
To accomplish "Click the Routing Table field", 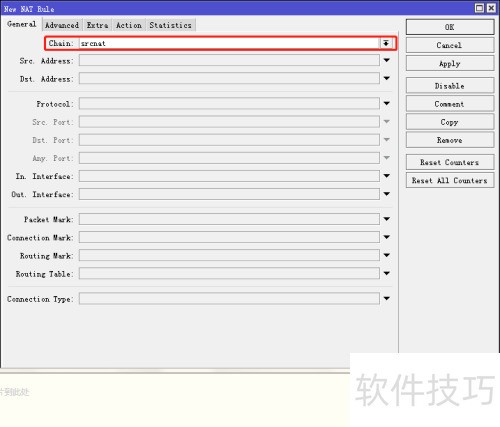I will tap(229, 274).
